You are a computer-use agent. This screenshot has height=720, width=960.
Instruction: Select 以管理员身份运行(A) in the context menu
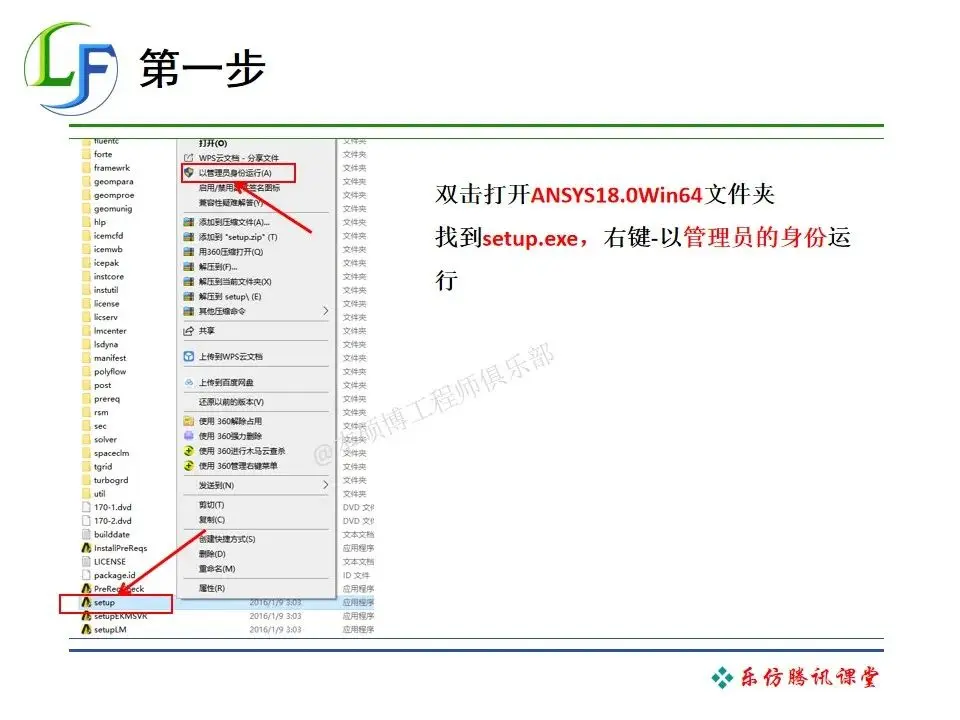point(235,173)
